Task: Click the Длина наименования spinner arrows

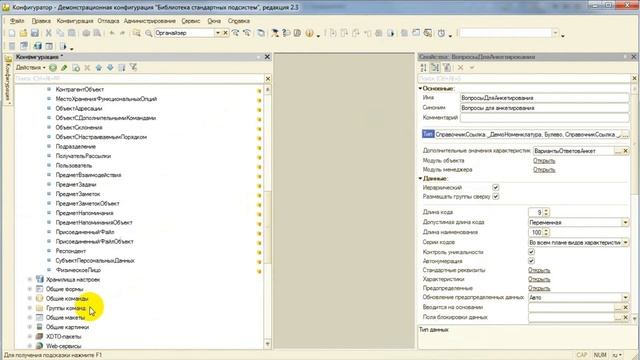Action: tap(546, 232)
